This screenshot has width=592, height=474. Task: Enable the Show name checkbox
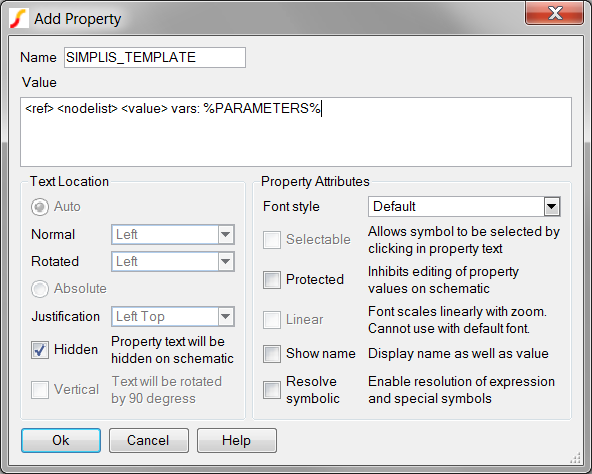pyautogui.click(x=272, y=354)
